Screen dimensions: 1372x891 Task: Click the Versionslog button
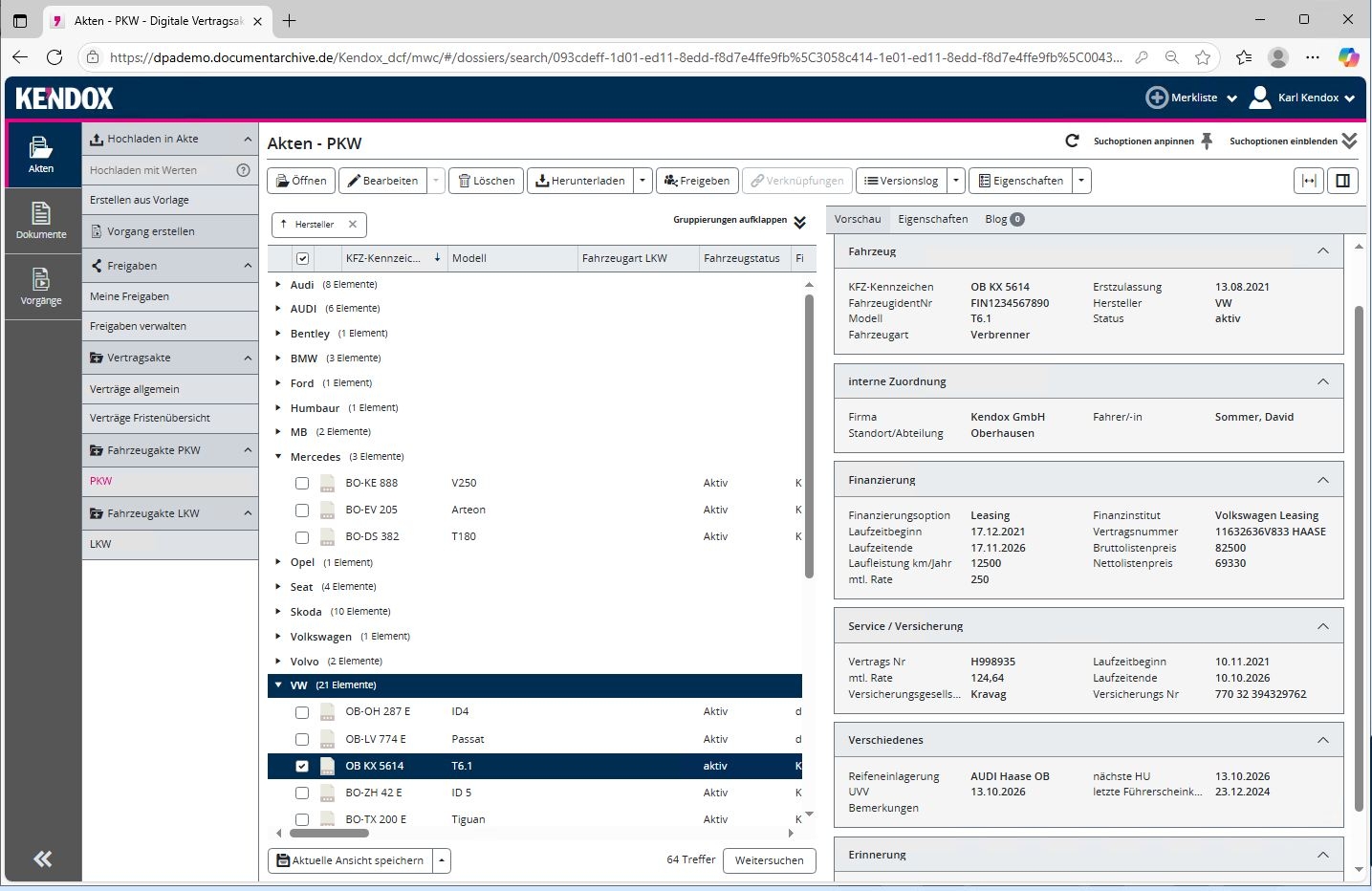pyautogui.click(x=901, y=181)
